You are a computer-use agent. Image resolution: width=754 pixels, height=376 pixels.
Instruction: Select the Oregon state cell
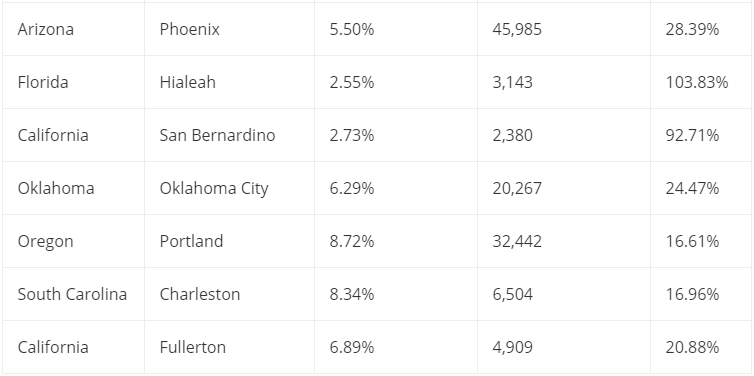pos(74,241)
